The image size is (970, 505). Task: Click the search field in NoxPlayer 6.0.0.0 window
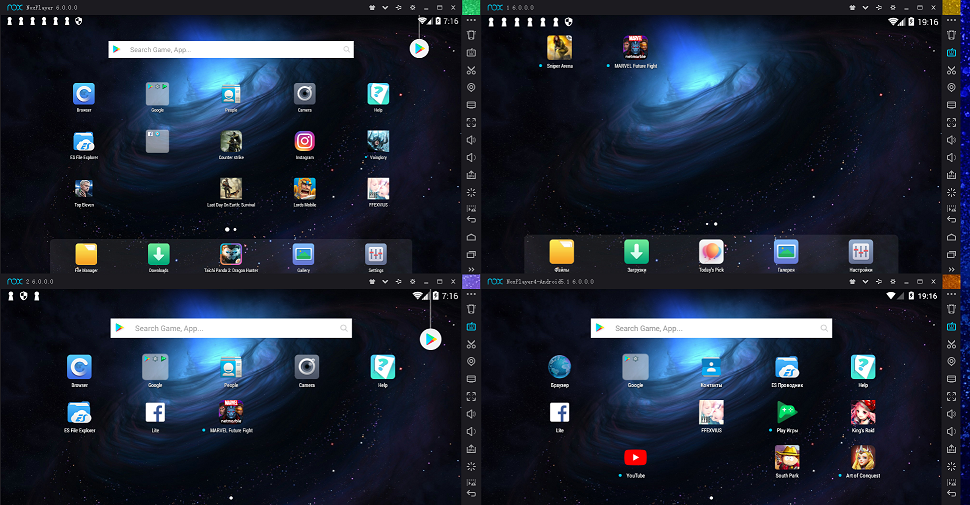click(x=231, y=50)
